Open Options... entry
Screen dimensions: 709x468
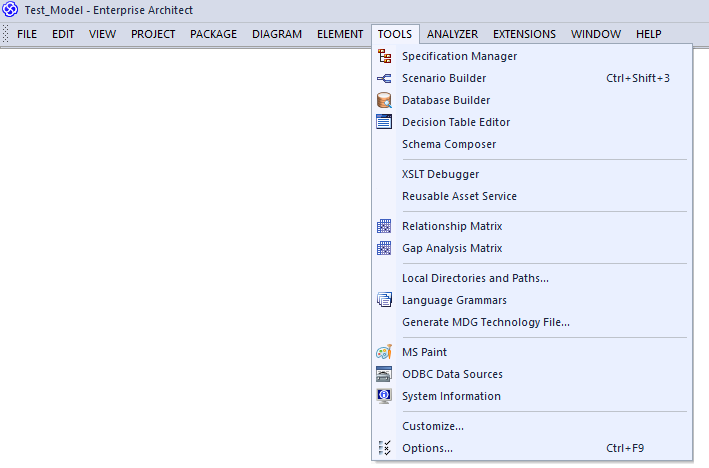point(532,448)
